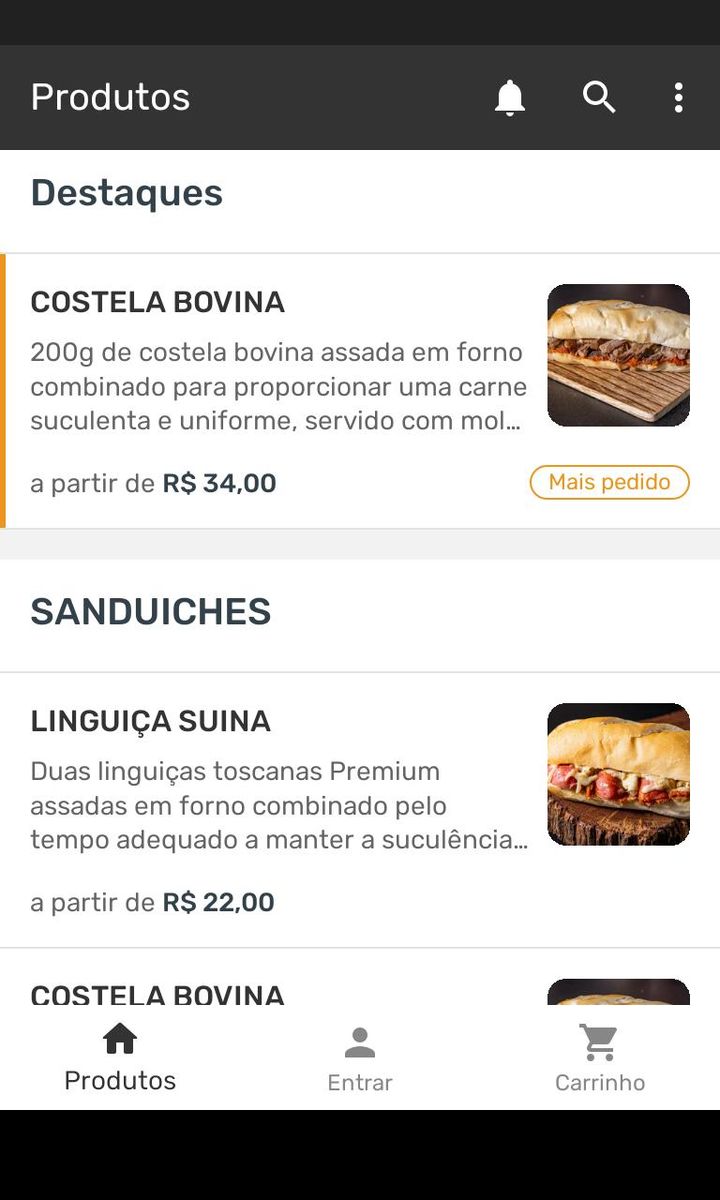Screen dimensions: 720x1200
Task: Open Linguiça Suina sandwich photo
Action: coord(618,774)
